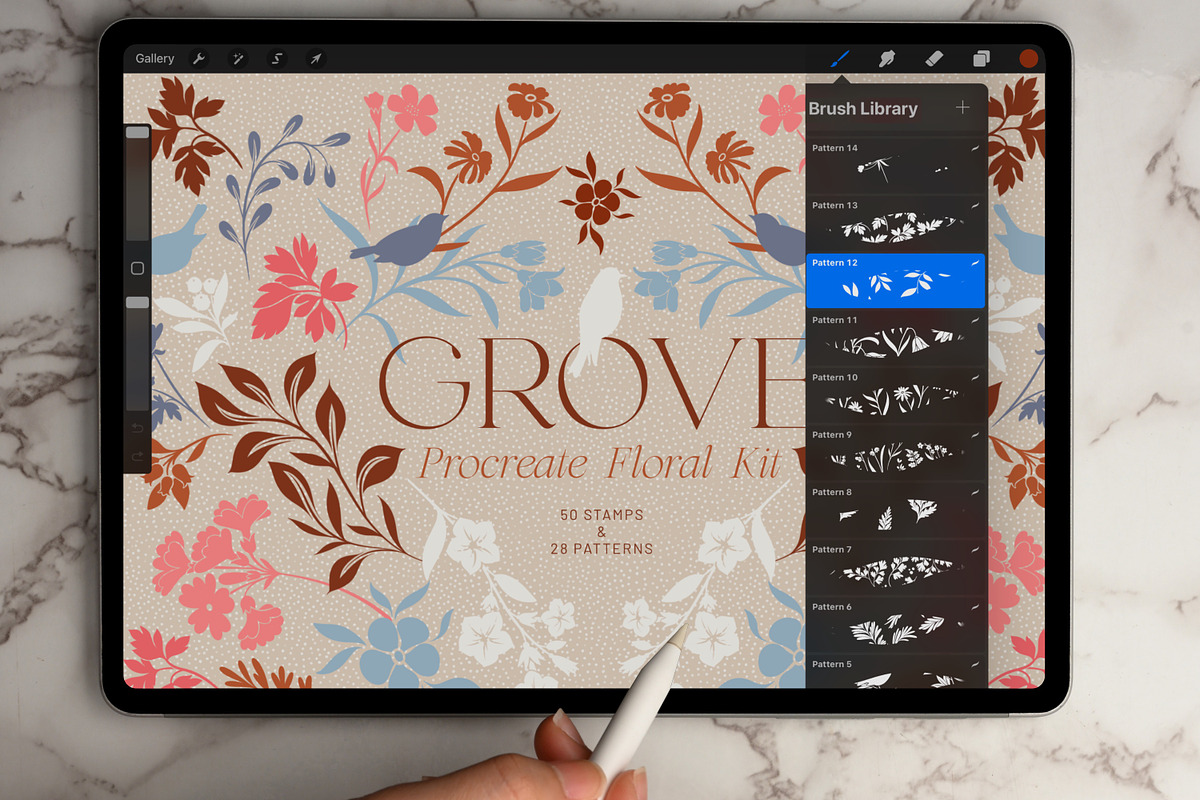The width and height of the screenshot is (1200, 800).
Task: Select the highlighted Pattern 12 brush
Action: click(x=896, y=281)
